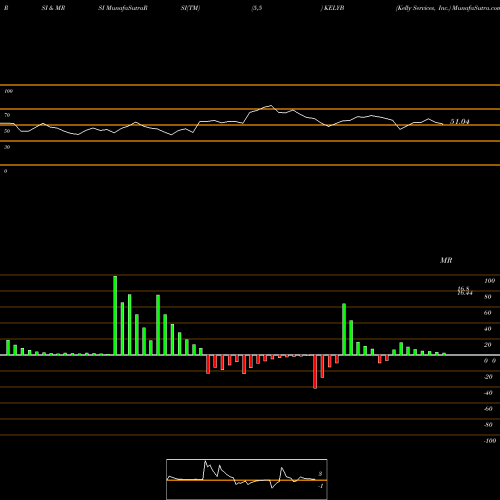
Task: Click the Kelly Services, Inc. MunafaSutra.com title
Action: click(x=448, y=8)
